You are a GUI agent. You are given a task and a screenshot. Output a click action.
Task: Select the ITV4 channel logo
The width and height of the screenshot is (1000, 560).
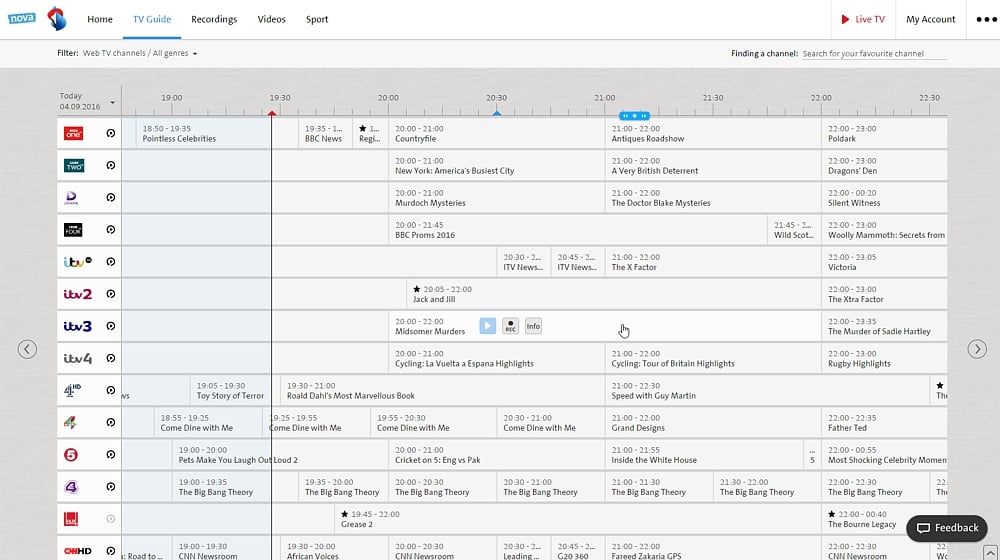(x=78, y=358)
